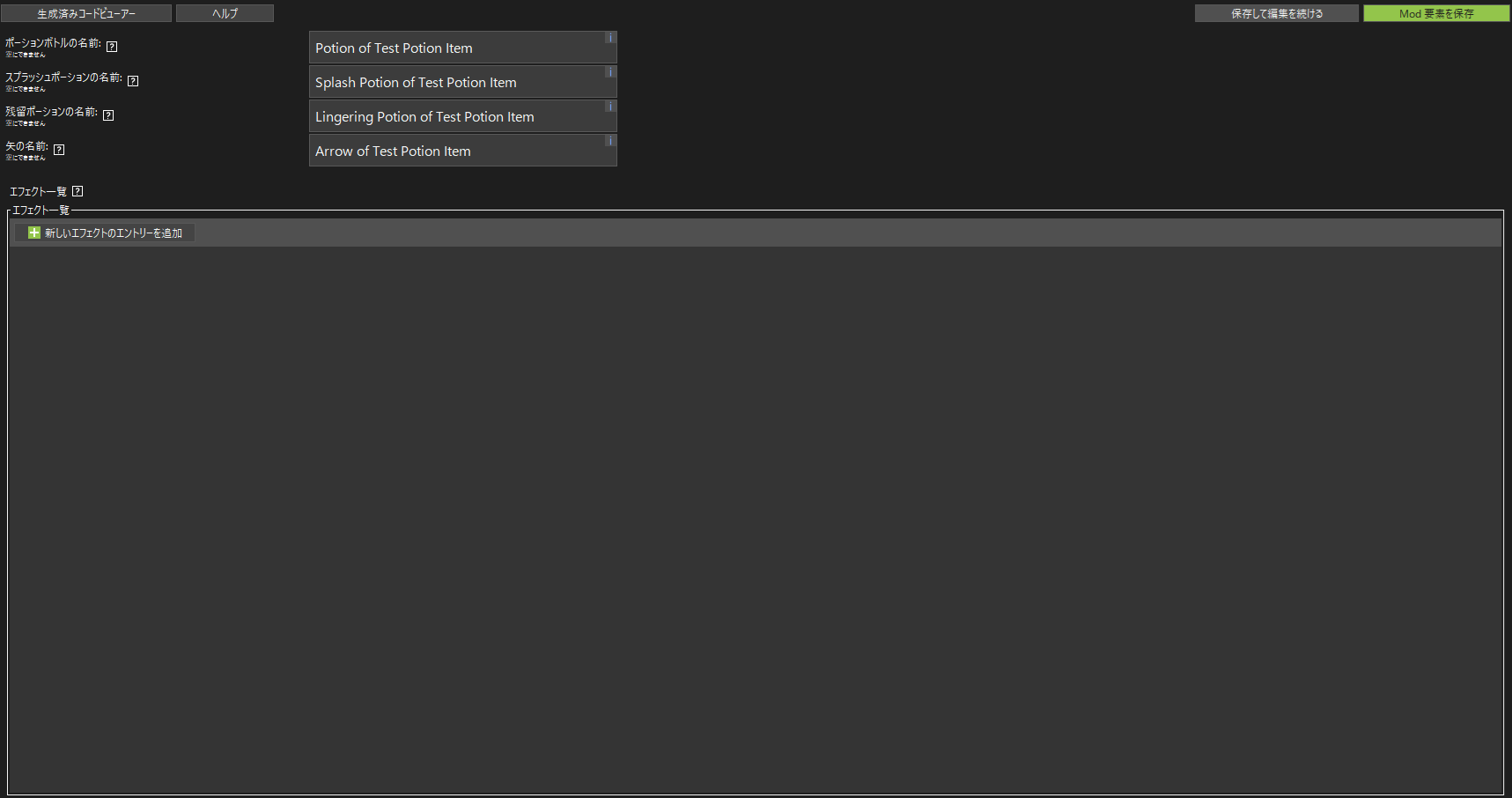
Task: Focus the Splash Potion of Test Potion Item field
Action: pyautogui.click(x=454, y=83)
